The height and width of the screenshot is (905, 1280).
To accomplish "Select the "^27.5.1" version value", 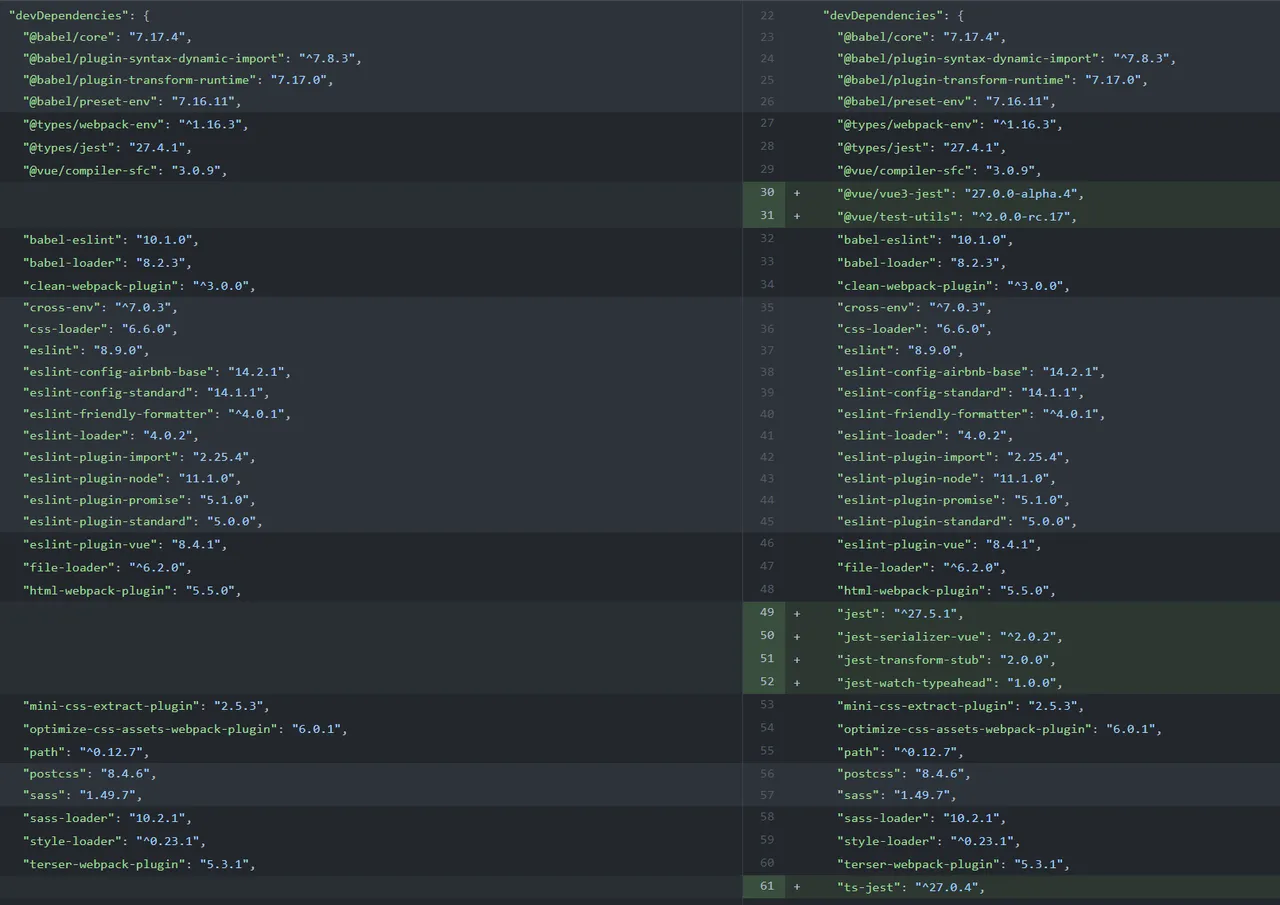I will pos(926,613).
